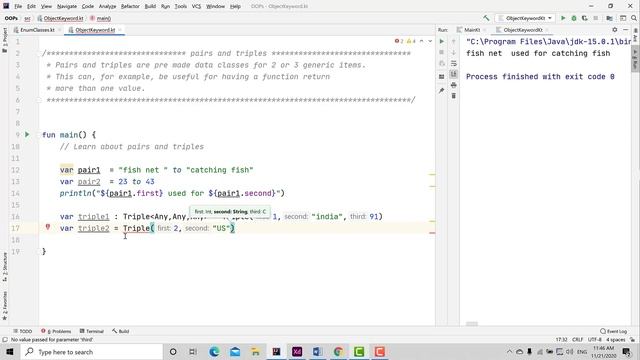
Task: Open the Edit menu
Action: point(31,7)
